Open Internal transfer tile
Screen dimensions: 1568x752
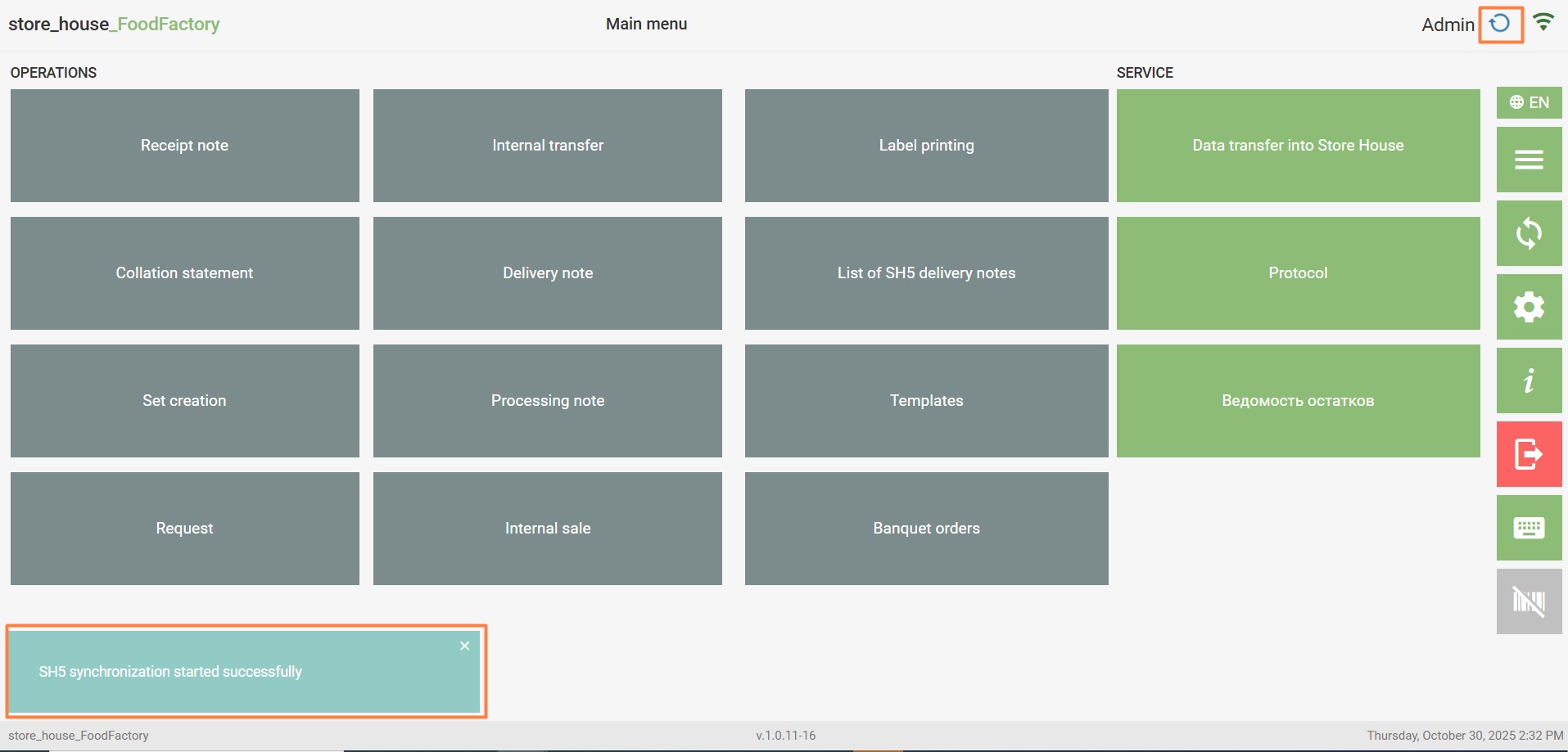547,146
